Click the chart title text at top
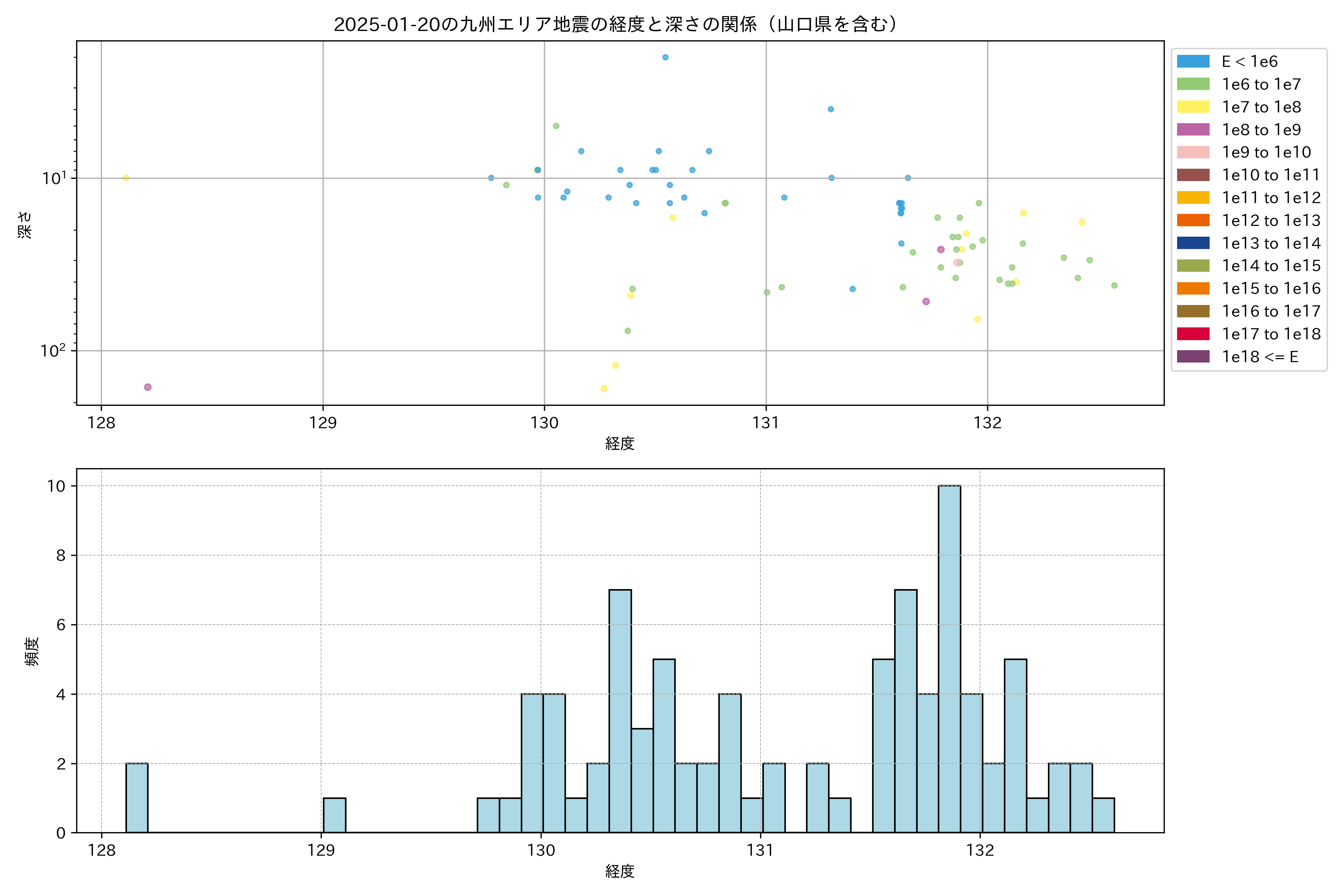Screen dimensions: 1344x896 [616, 24]
